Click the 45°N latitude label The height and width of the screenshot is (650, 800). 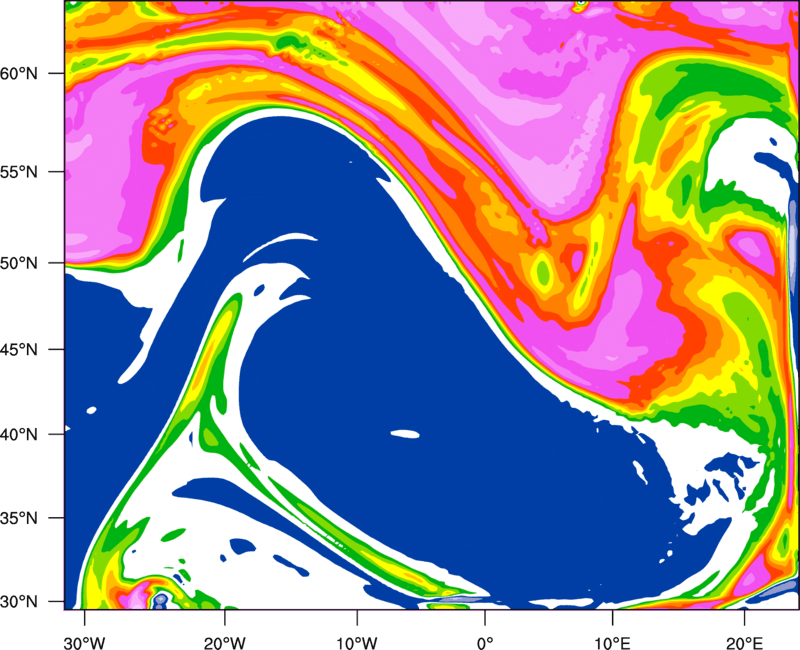[x=19, y=349]
